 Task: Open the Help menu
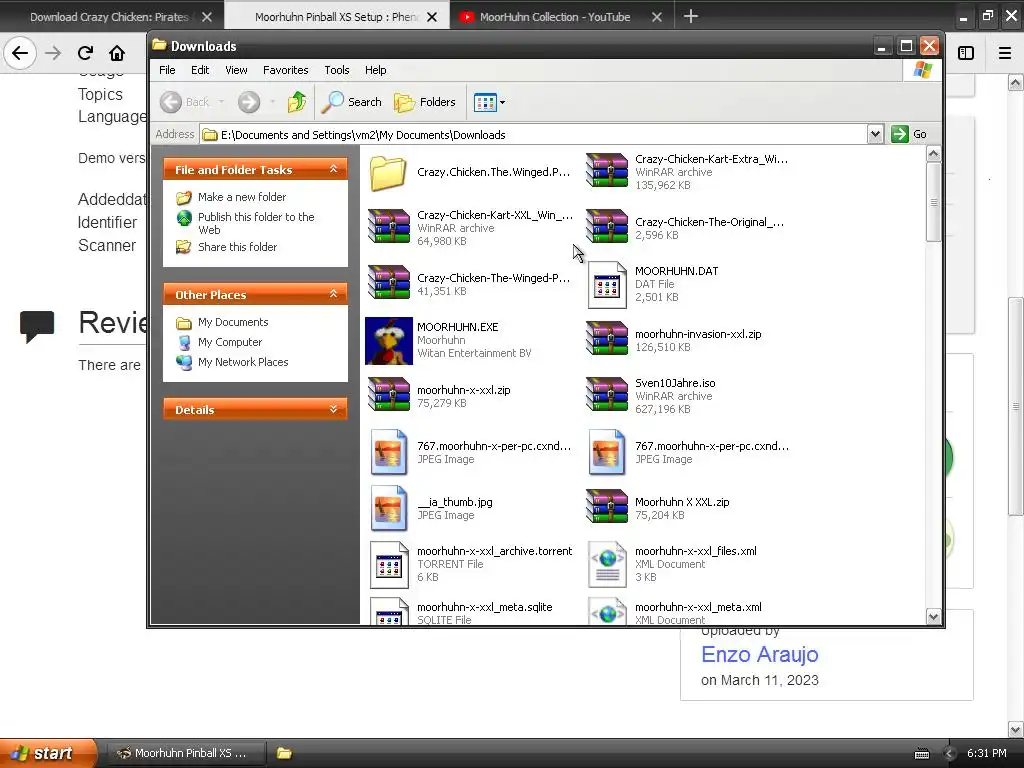(376, 70)
